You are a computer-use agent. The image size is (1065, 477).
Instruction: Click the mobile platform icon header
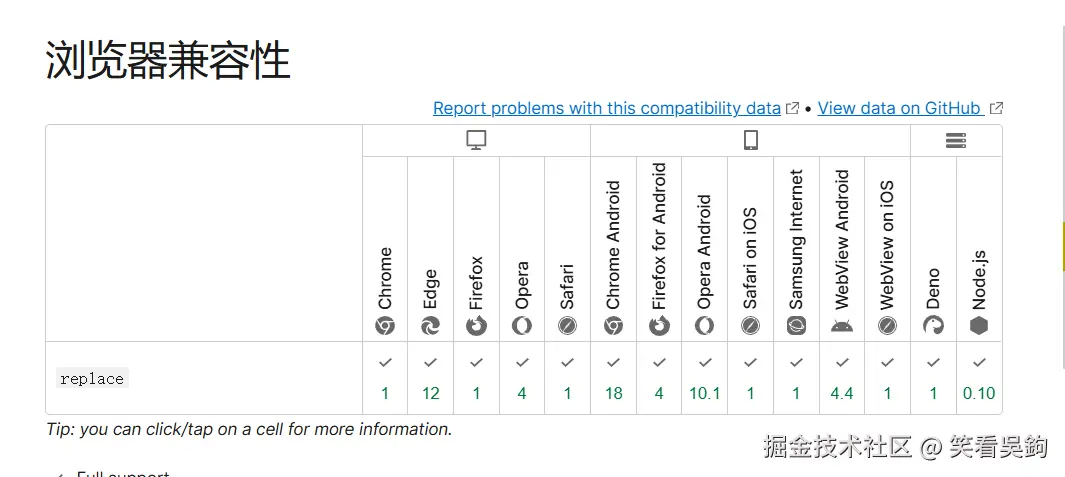tap(750, 141)
